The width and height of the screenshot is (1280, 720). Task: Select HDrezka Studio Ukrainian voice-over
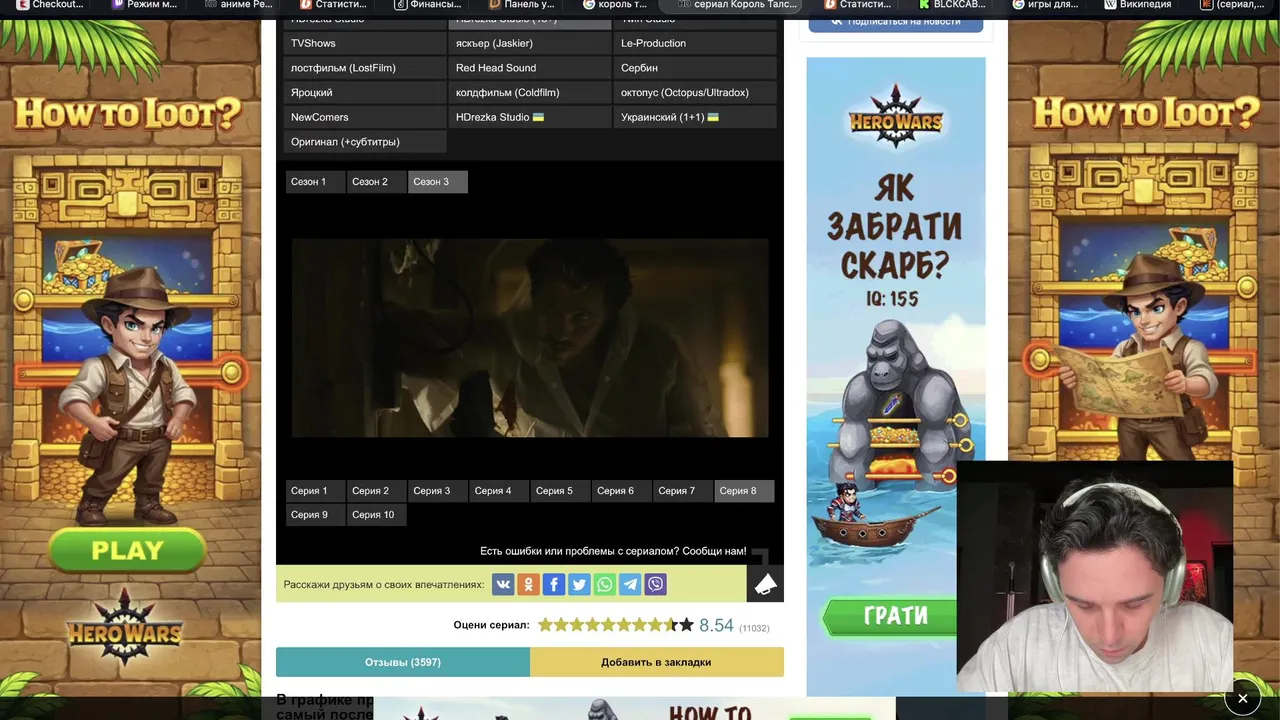(530, 117)
